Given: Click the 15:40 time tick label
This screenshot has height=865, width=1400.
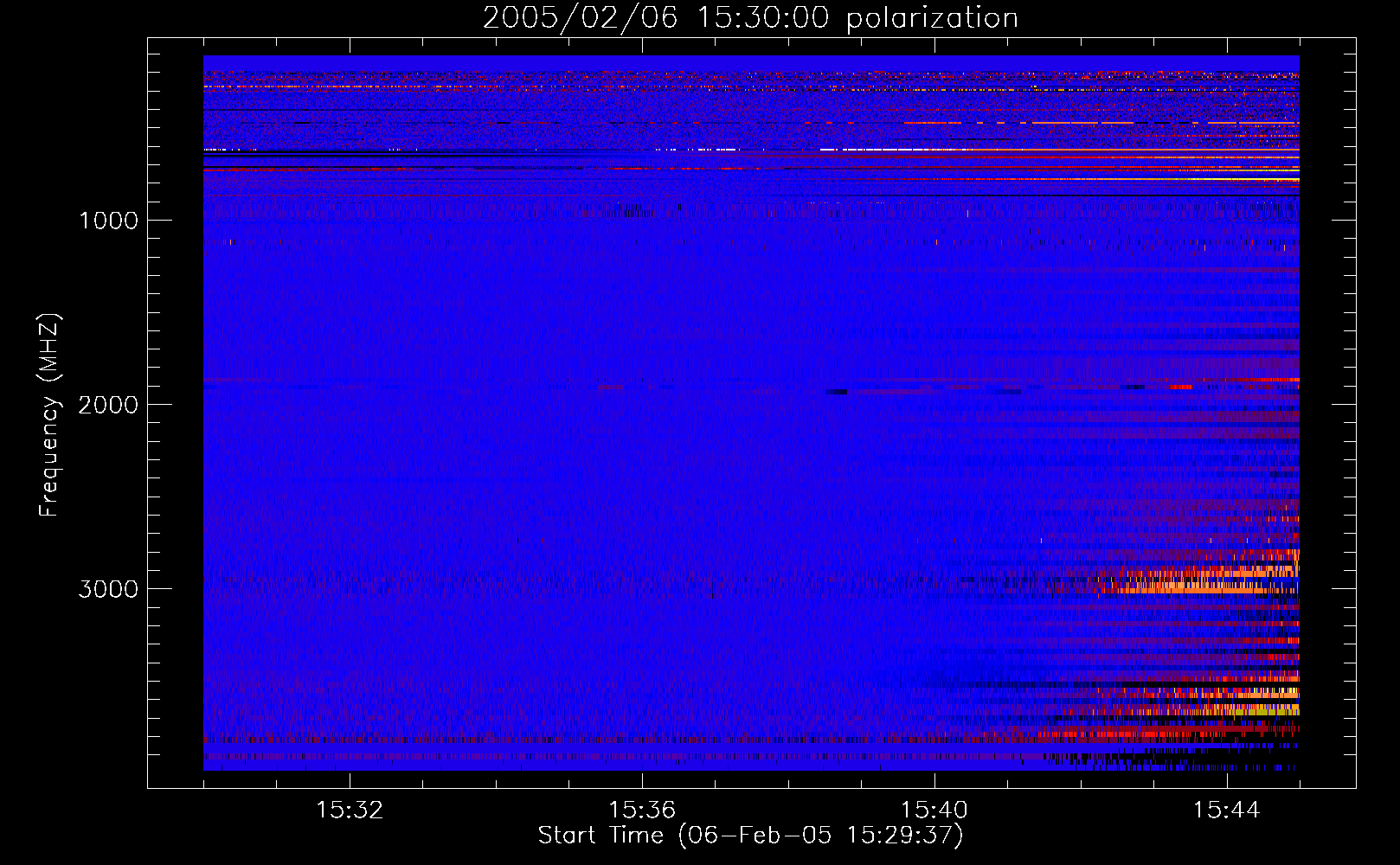Looking at the screenshot, I should 934,811.
